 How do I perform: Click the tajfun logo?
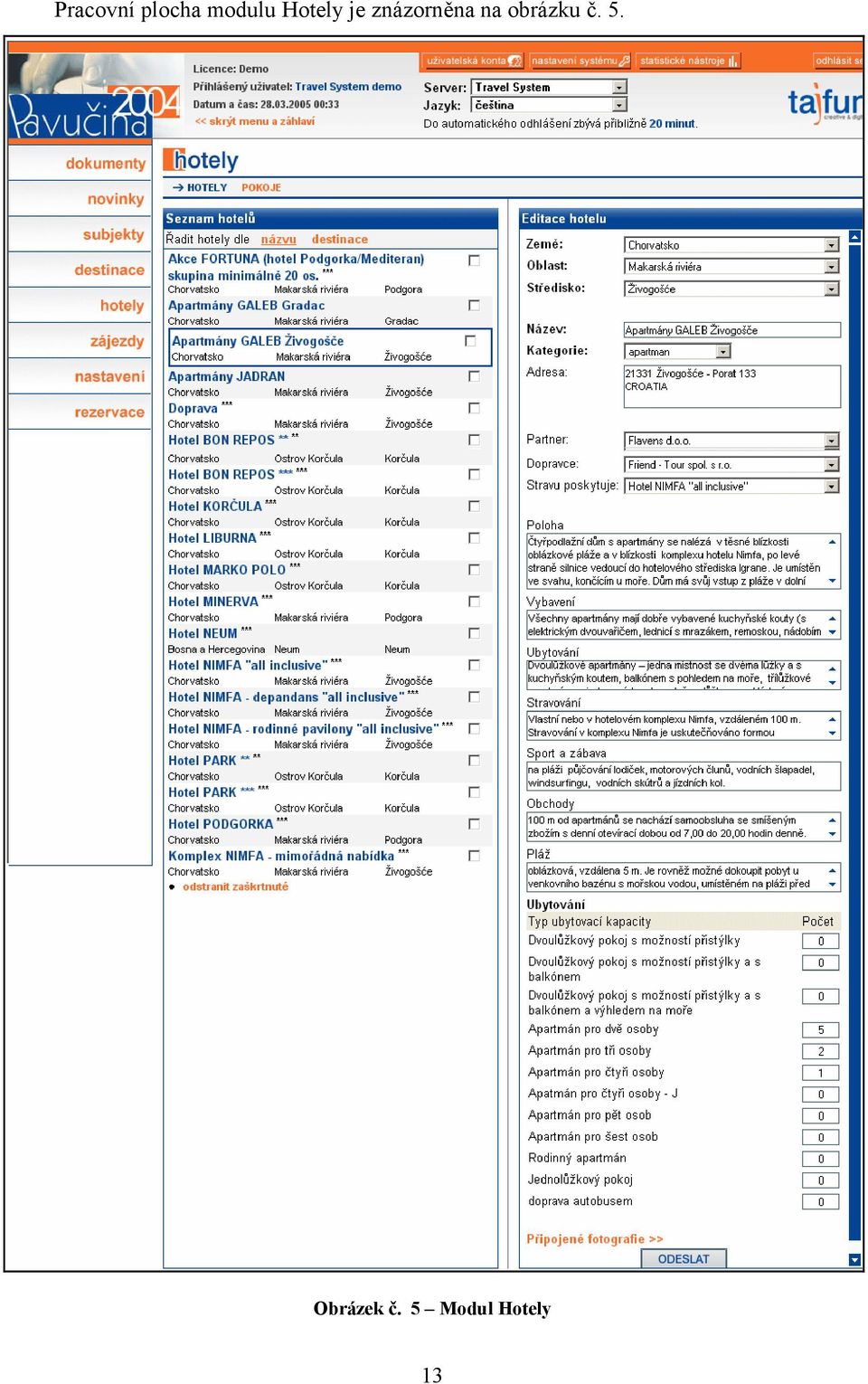click(824, 103)
